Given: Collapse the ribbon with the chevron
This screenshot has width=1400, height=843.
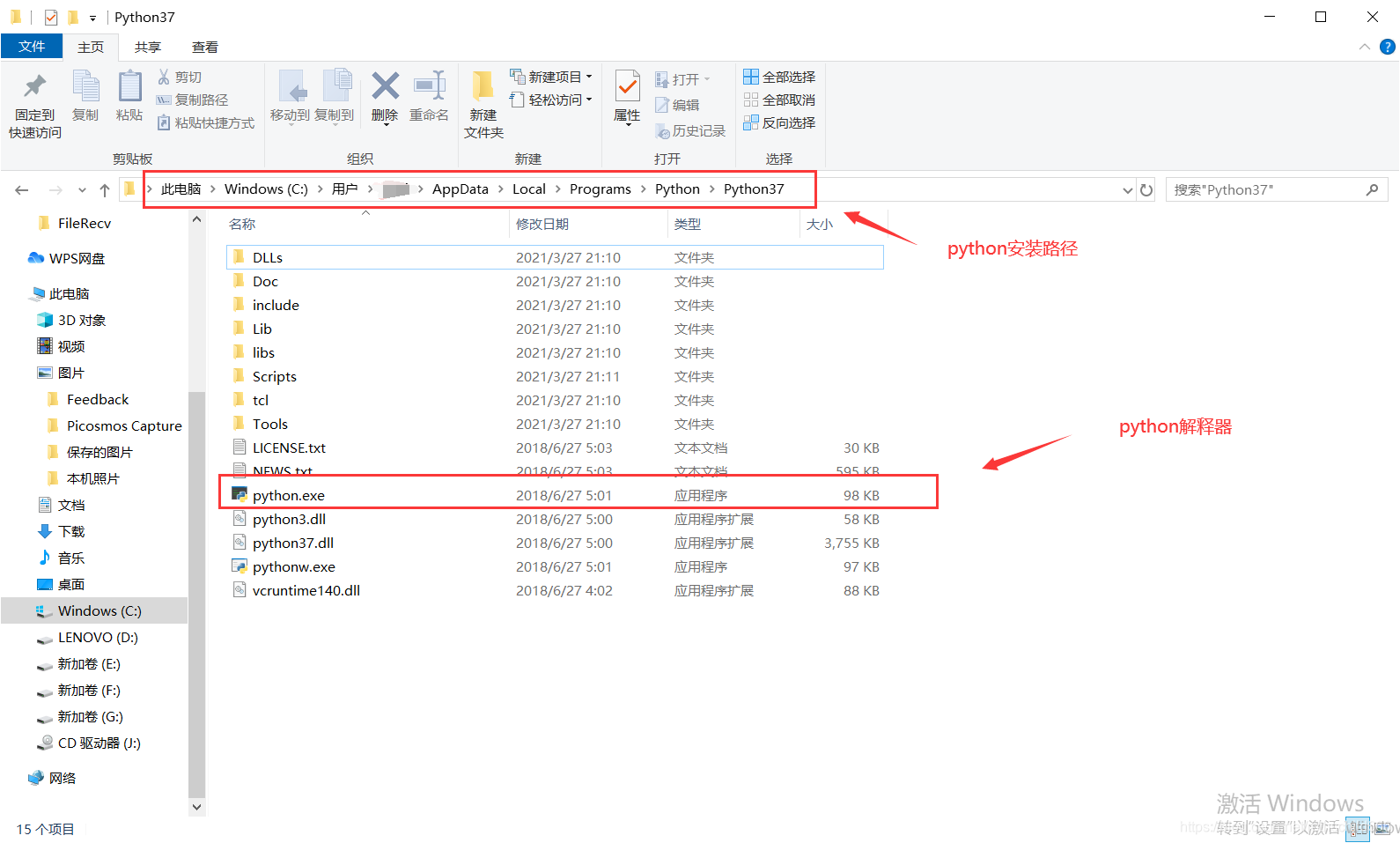Looking at the screenshot, I should pyautogui.click(x=1364, y=47).
